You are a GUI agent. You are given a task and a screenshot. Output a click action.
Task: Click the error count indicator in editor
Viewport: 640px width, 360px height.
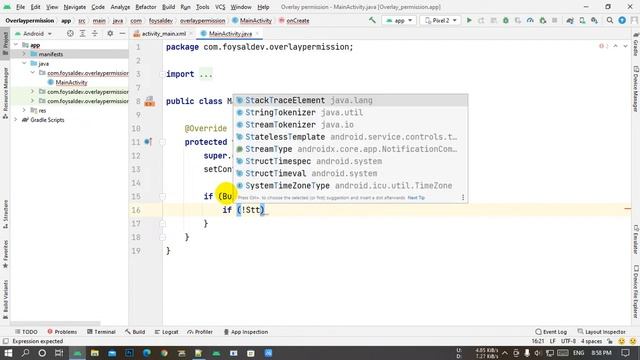pos(603,46)
